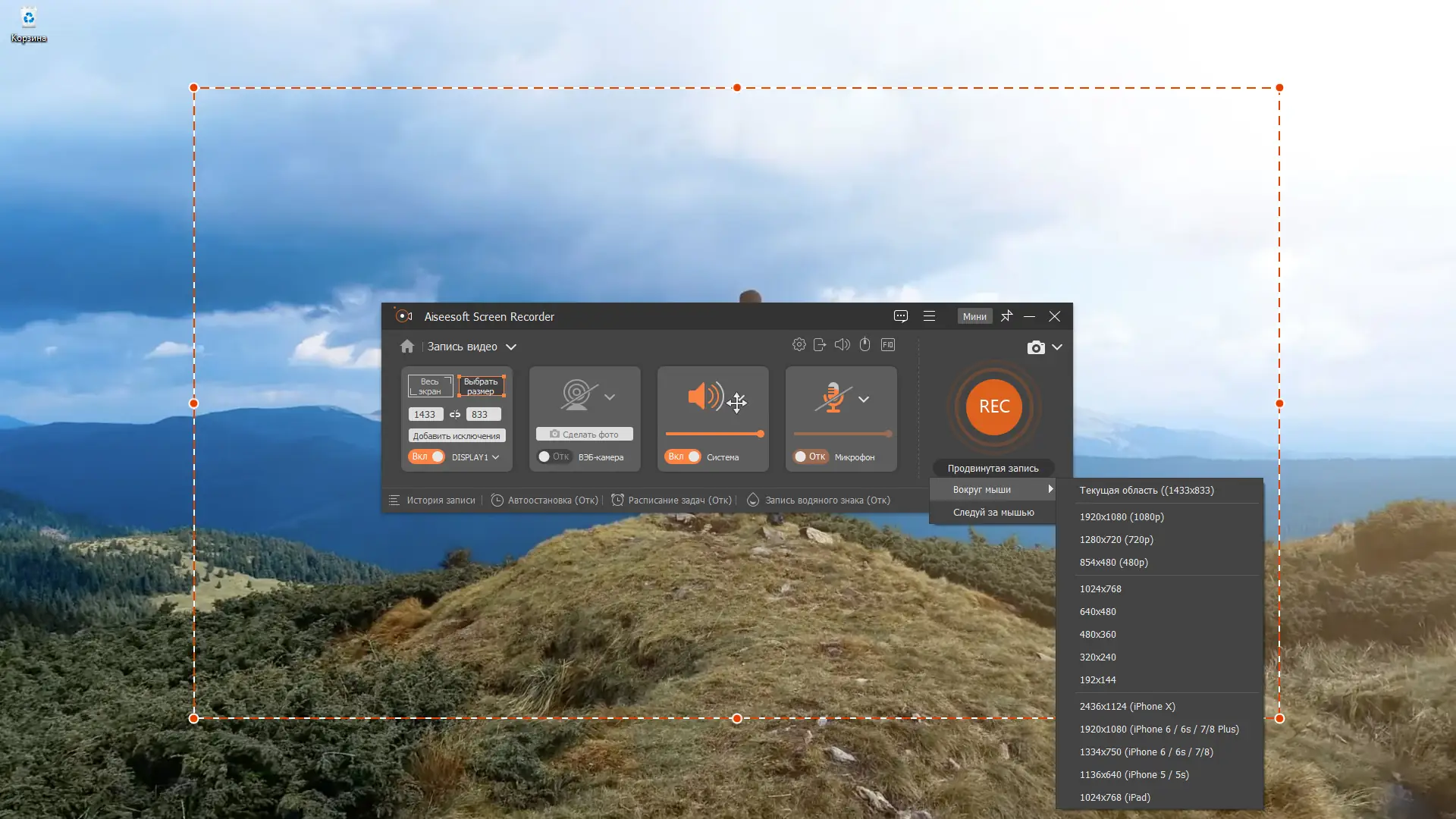Open the feedback chat bubble icon

[x=900, y=316]
